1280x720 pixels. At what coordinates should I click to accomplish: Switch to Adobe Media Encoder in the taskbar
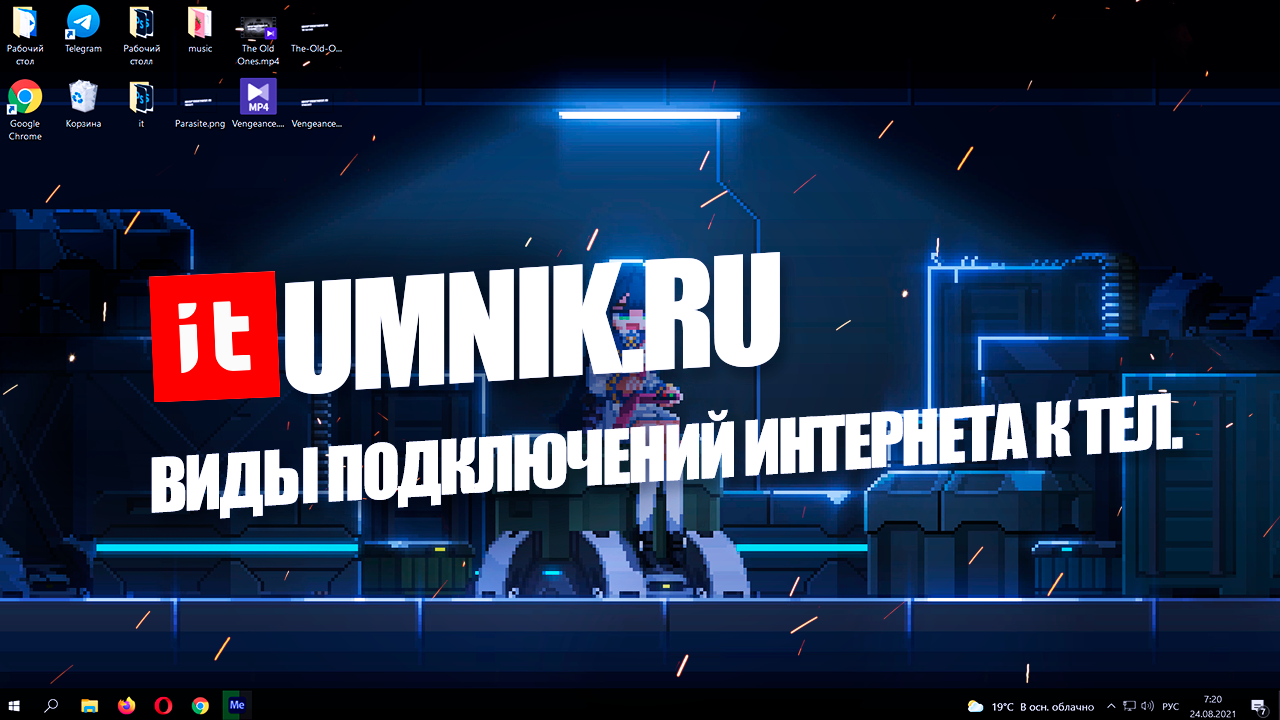tap(237, 705)
